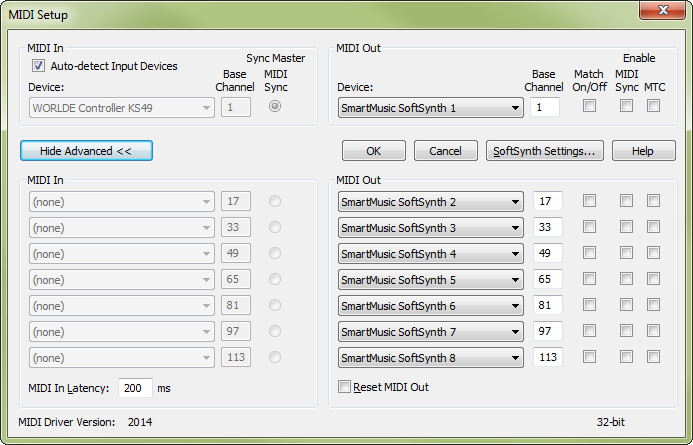Check MIDI Sync for SoftSynth 6
The height and width of the screenshot is (445, 693).
click(x=626, y=305)
